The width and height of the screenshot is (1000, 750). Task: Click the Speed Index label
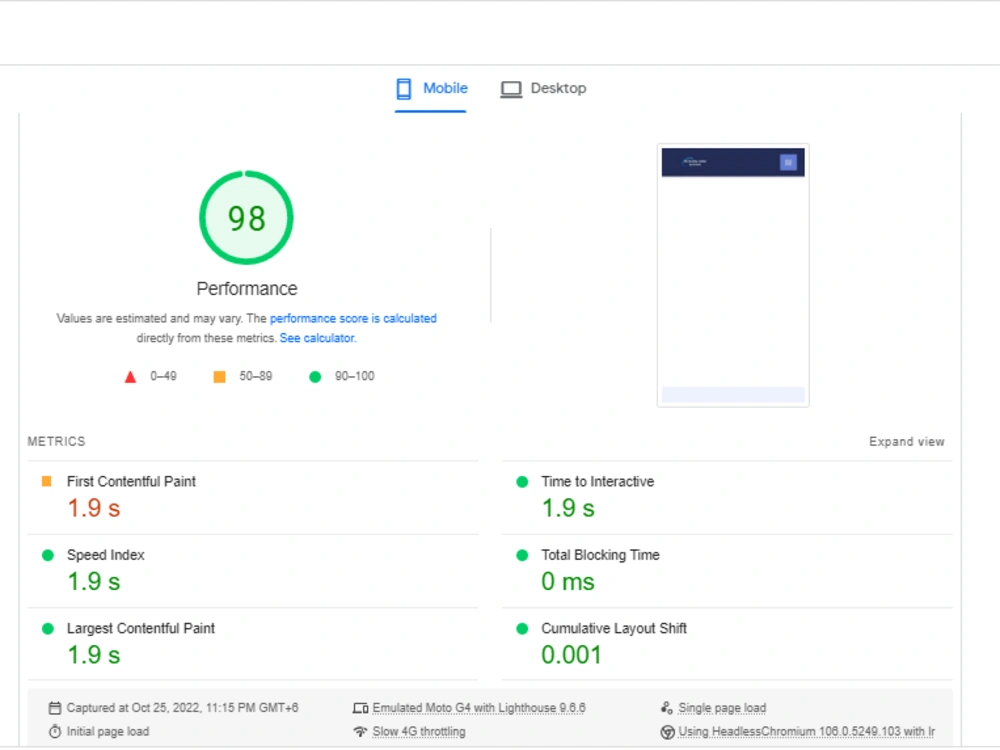[x=106, y=555]
